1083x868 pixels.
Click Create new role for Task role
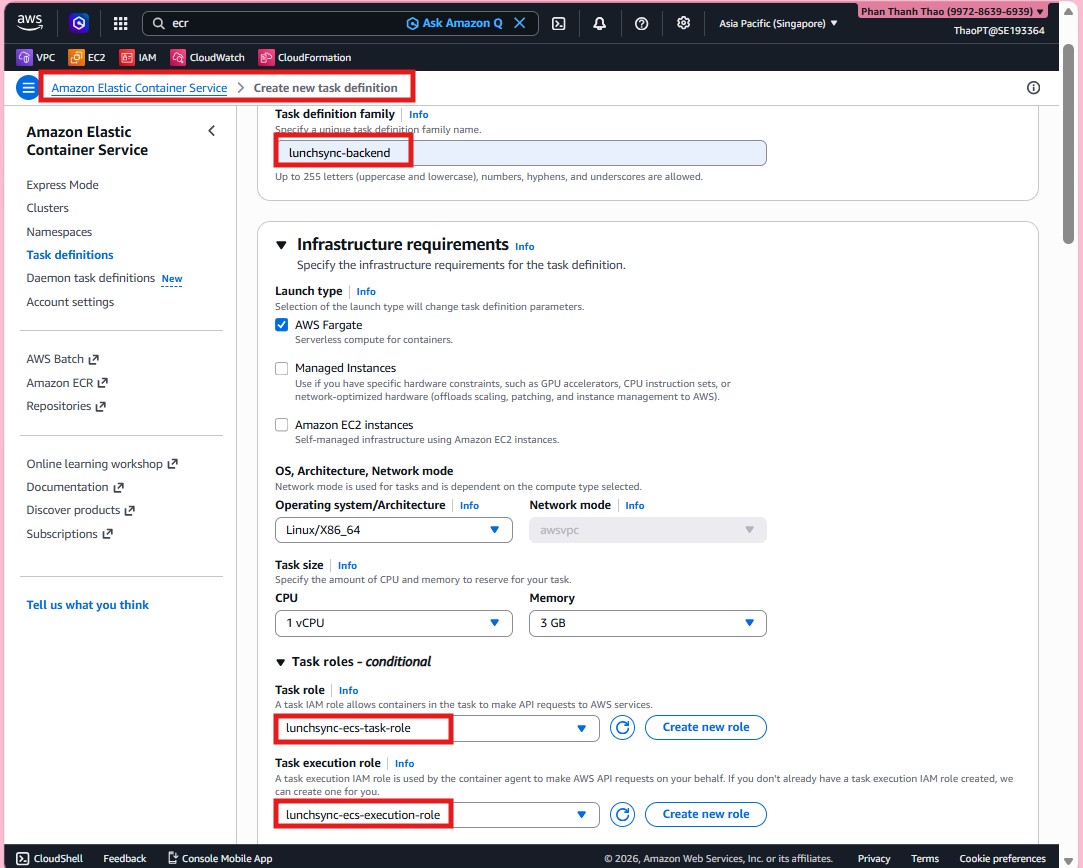pos(706,727)
